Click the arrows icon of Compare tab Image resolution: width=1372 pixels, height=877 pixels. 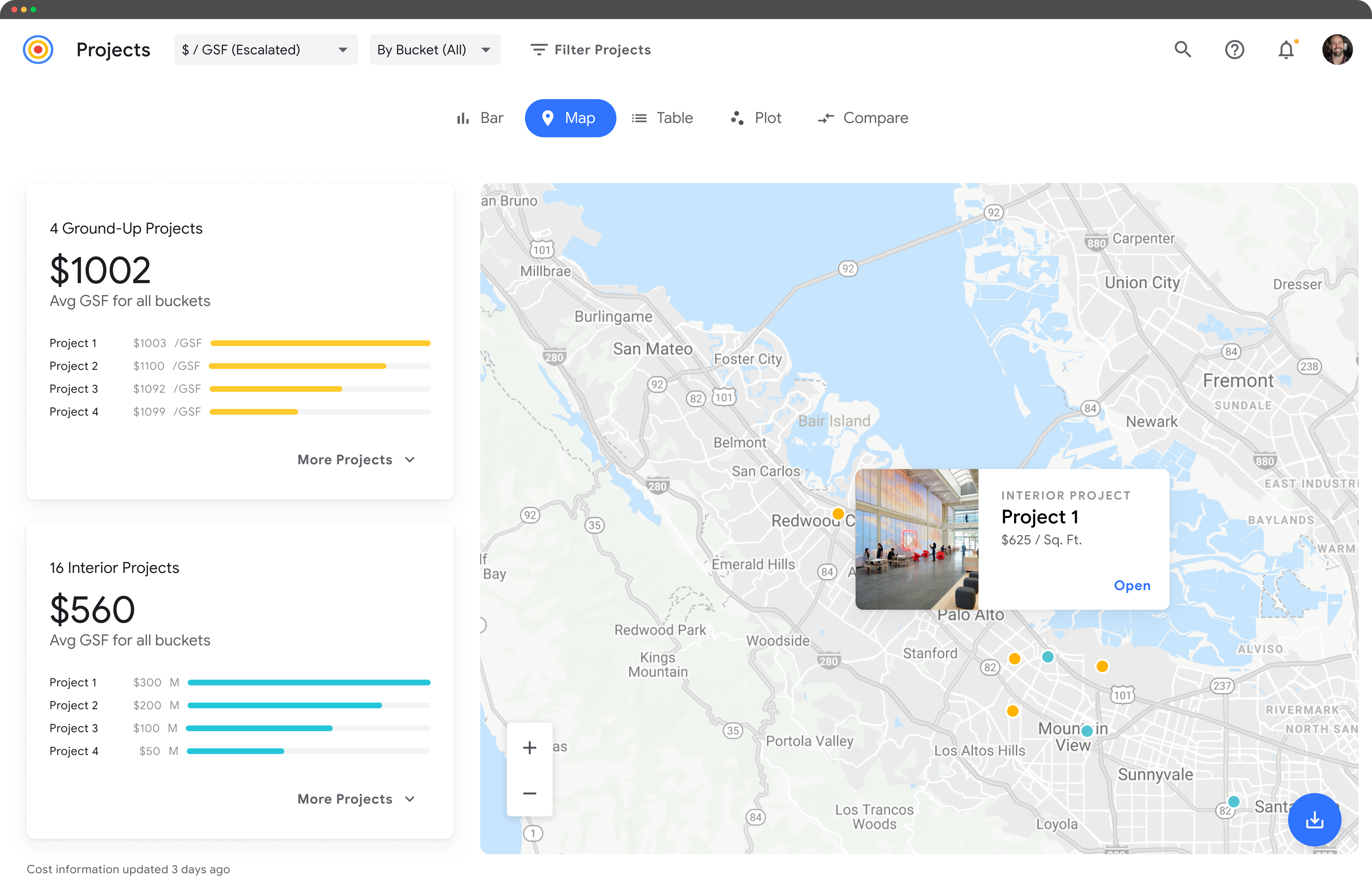pos(826,118)
